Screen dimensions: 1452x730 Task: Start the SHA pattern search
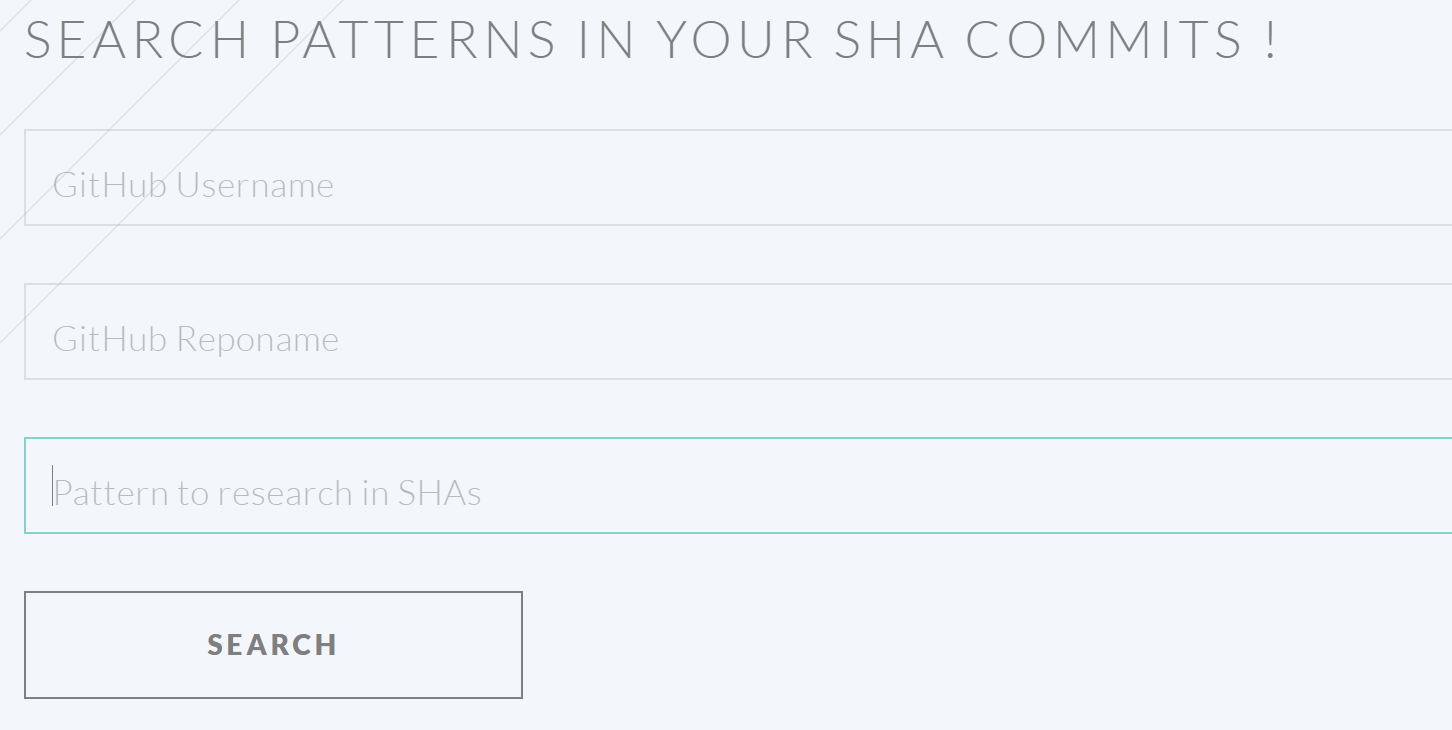(x=273, y=645)
